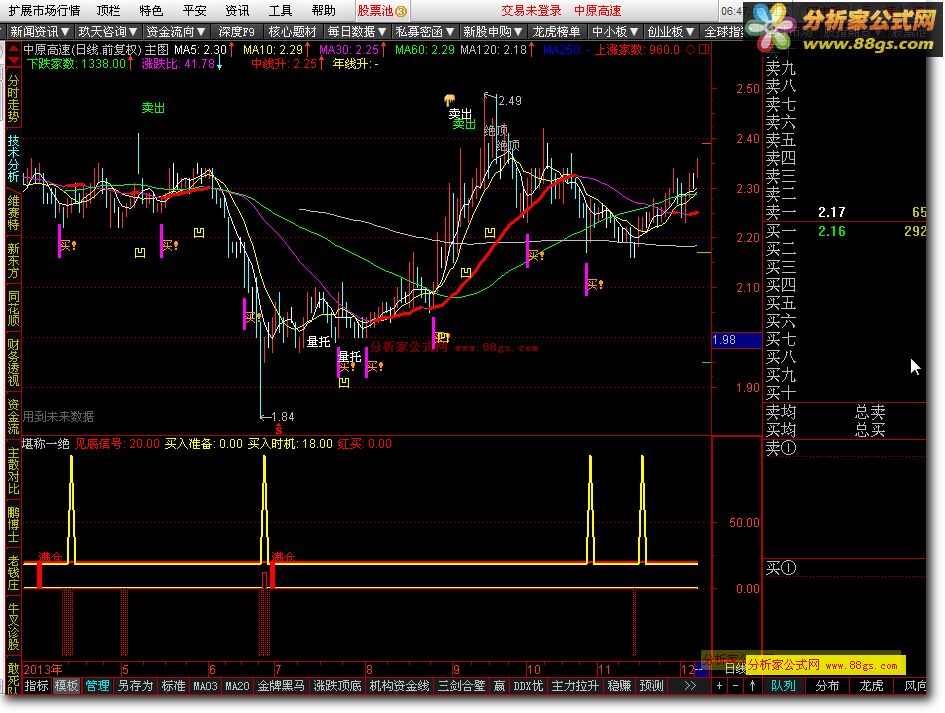Click 交易未登录 login link
Image resolution: width=945 pixels, height=713 pixels.
coord(531,11)
